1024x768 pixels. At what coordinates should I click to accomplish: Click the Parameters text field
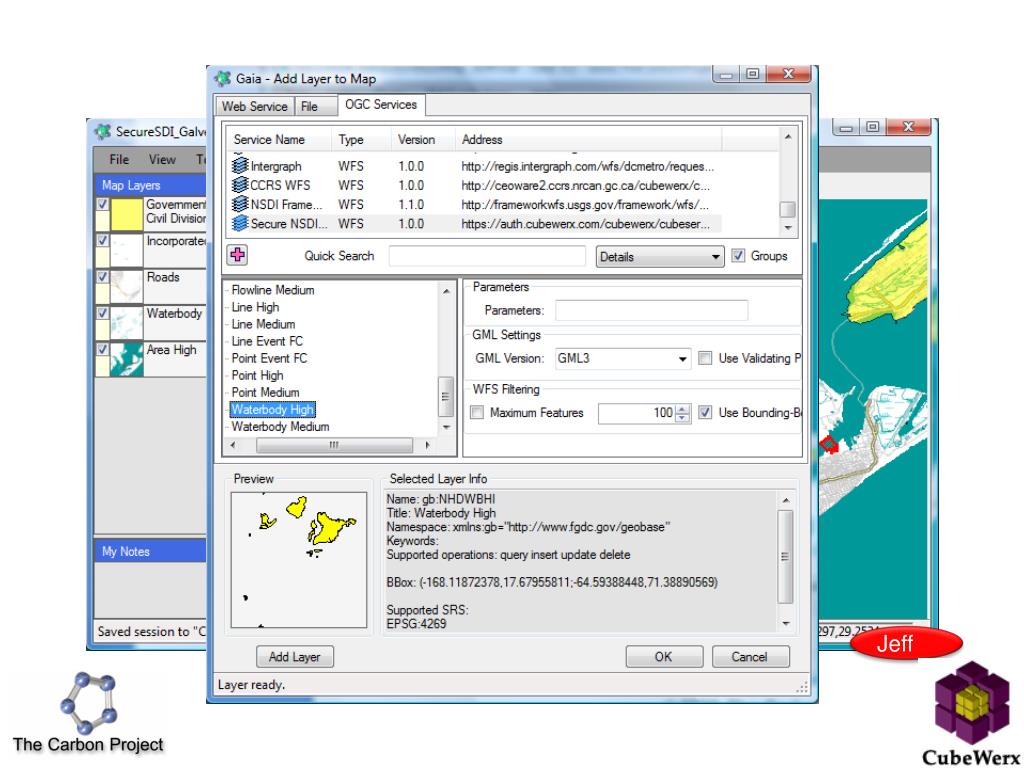point(651,310)
